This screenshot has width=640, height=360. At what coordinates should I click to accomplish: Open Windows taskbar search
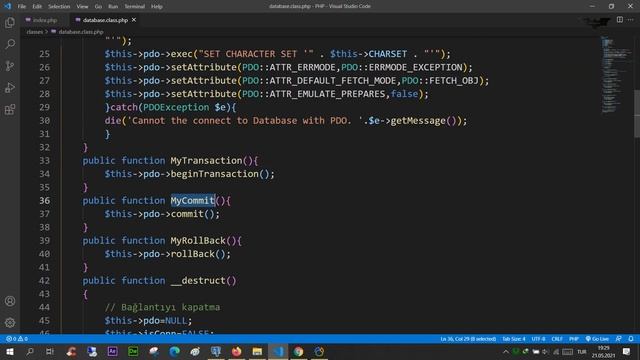point(30,351)
